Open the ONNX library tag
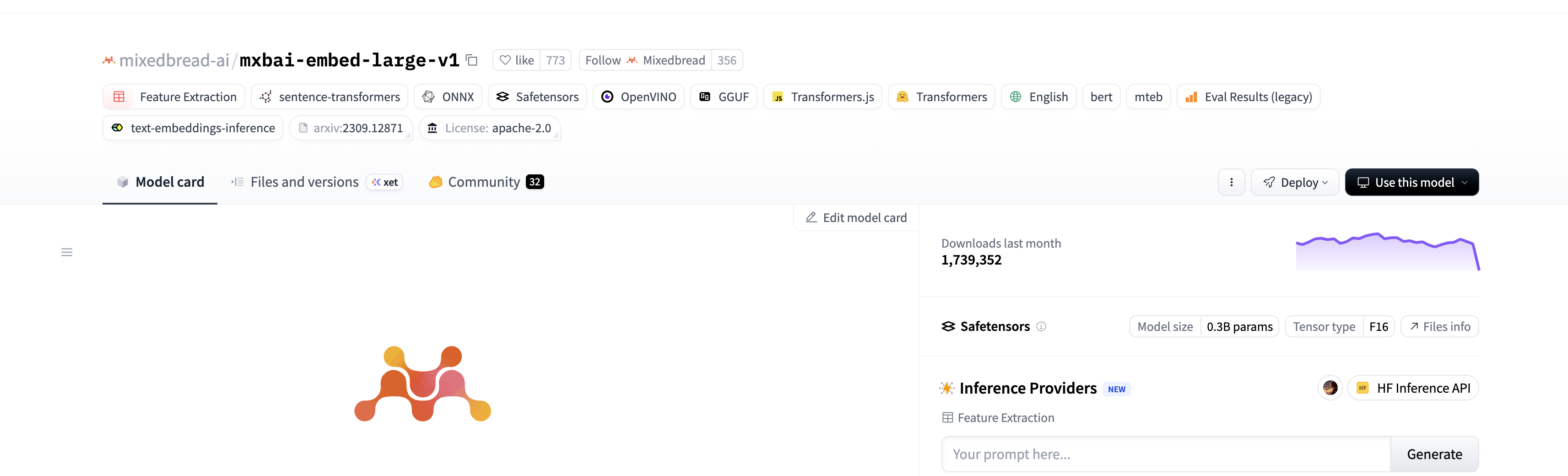Viewport: 1568px width, 476px height. 448,97
